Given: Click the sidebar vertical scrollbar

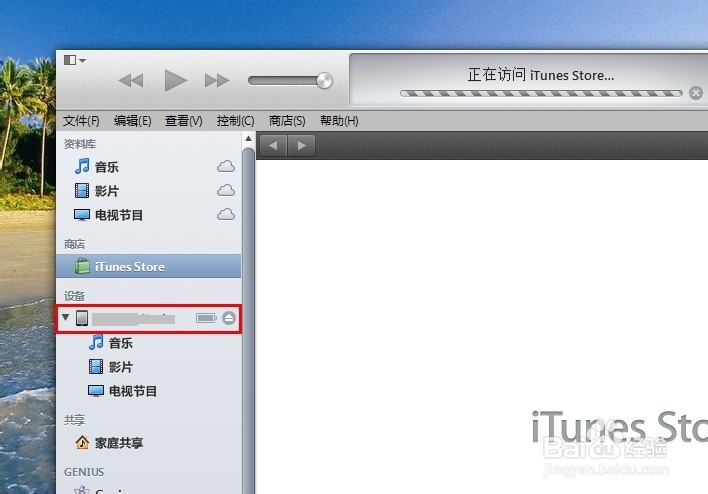Looking at the screenshot, I should pos(248,321).
